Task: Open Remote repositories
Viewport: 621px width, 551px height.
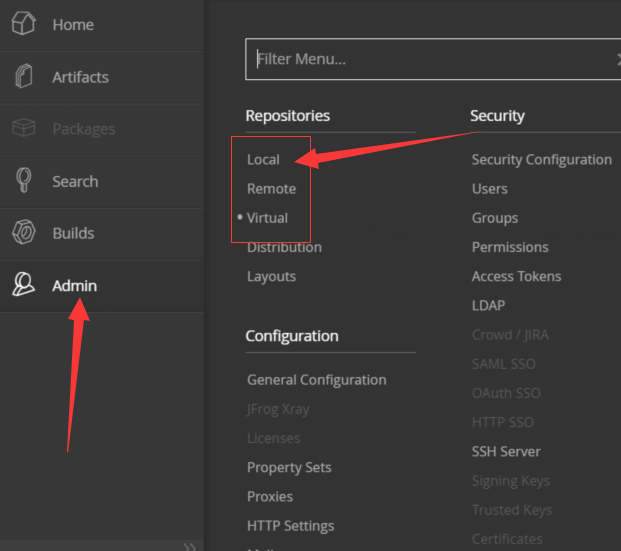Action: point(272,189)
